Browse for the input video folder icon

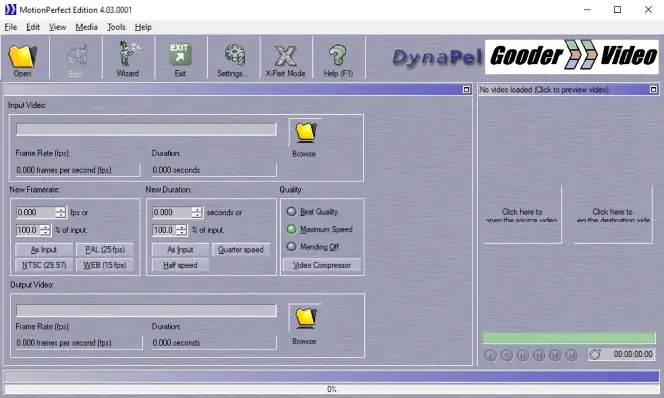(305, 133)
